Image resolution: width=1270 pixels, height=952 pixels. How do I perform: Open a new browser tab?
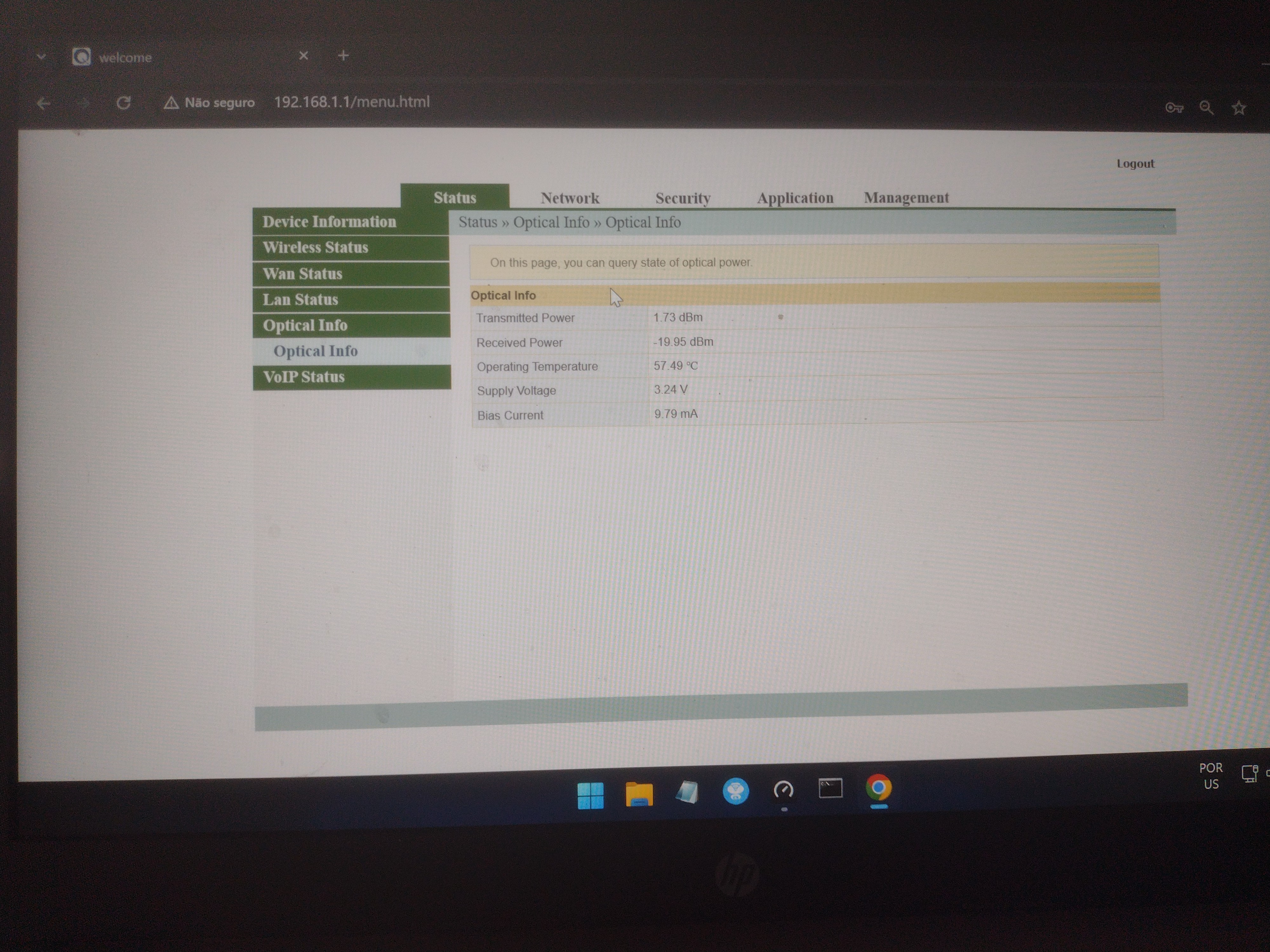coord(343,56)
